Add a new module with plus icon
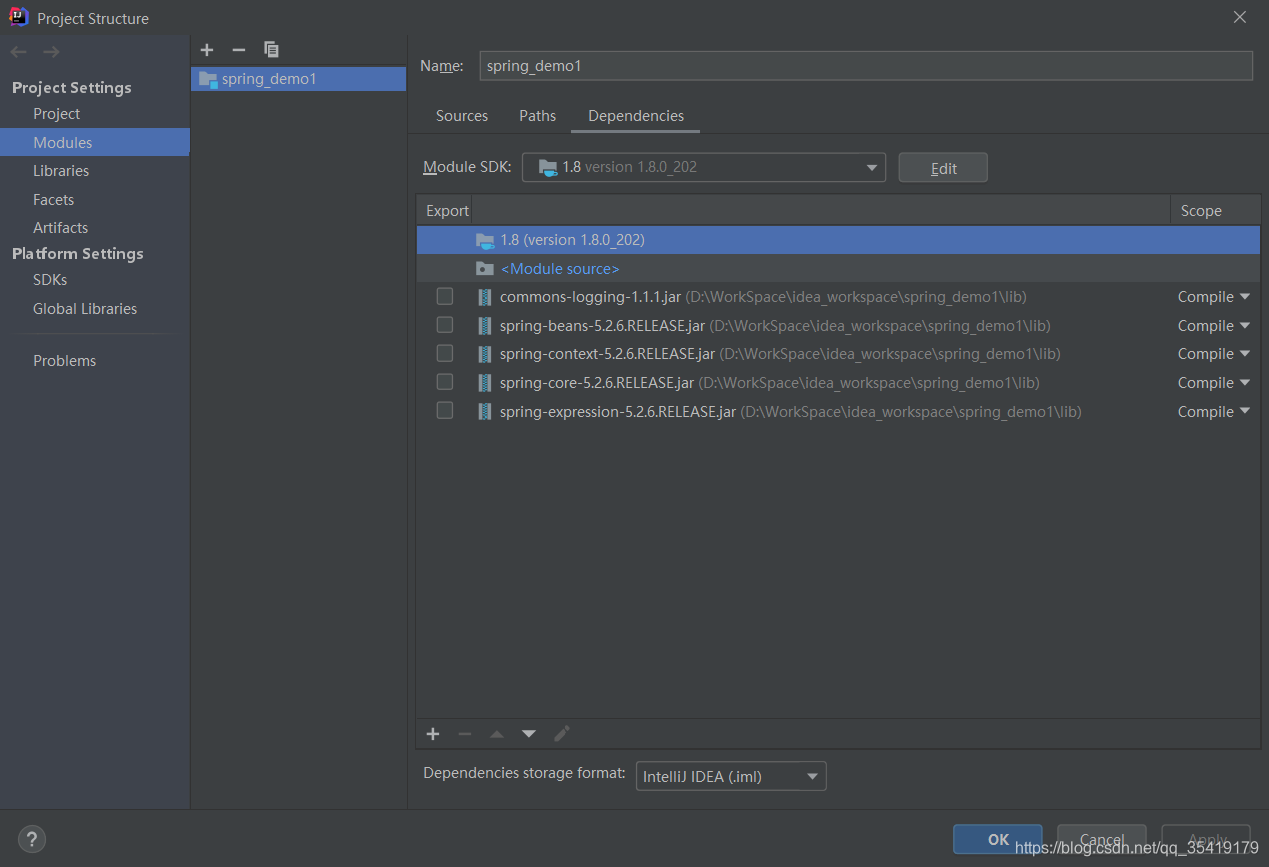The image size is (1269, 867). [x=207, y=49]
